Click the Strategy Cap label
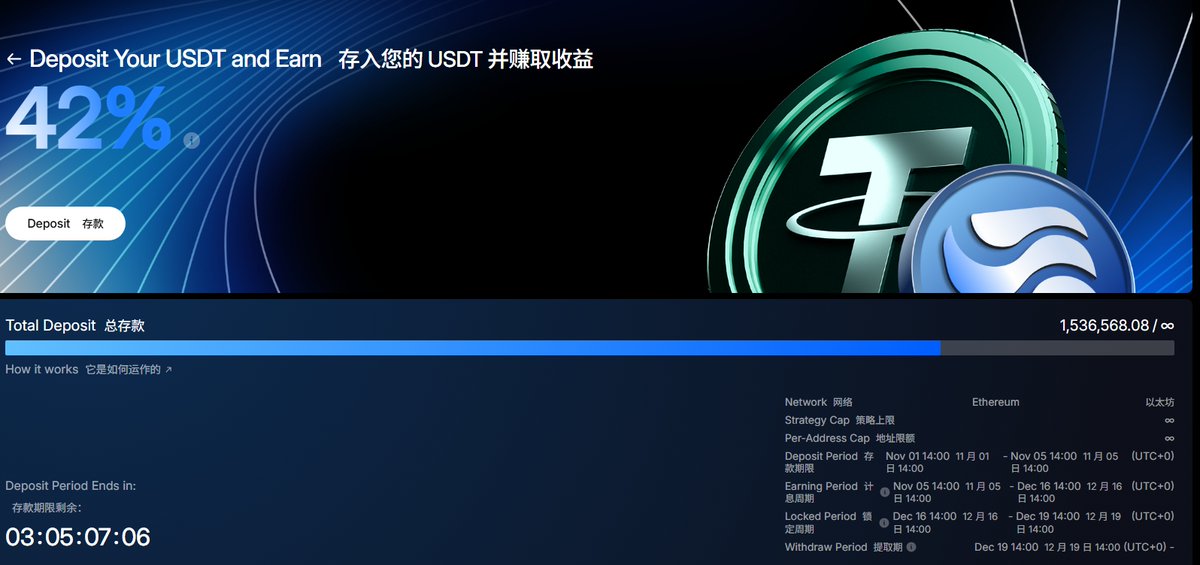The height and width of the screenshot is (565, 1200). click(839, 420)
